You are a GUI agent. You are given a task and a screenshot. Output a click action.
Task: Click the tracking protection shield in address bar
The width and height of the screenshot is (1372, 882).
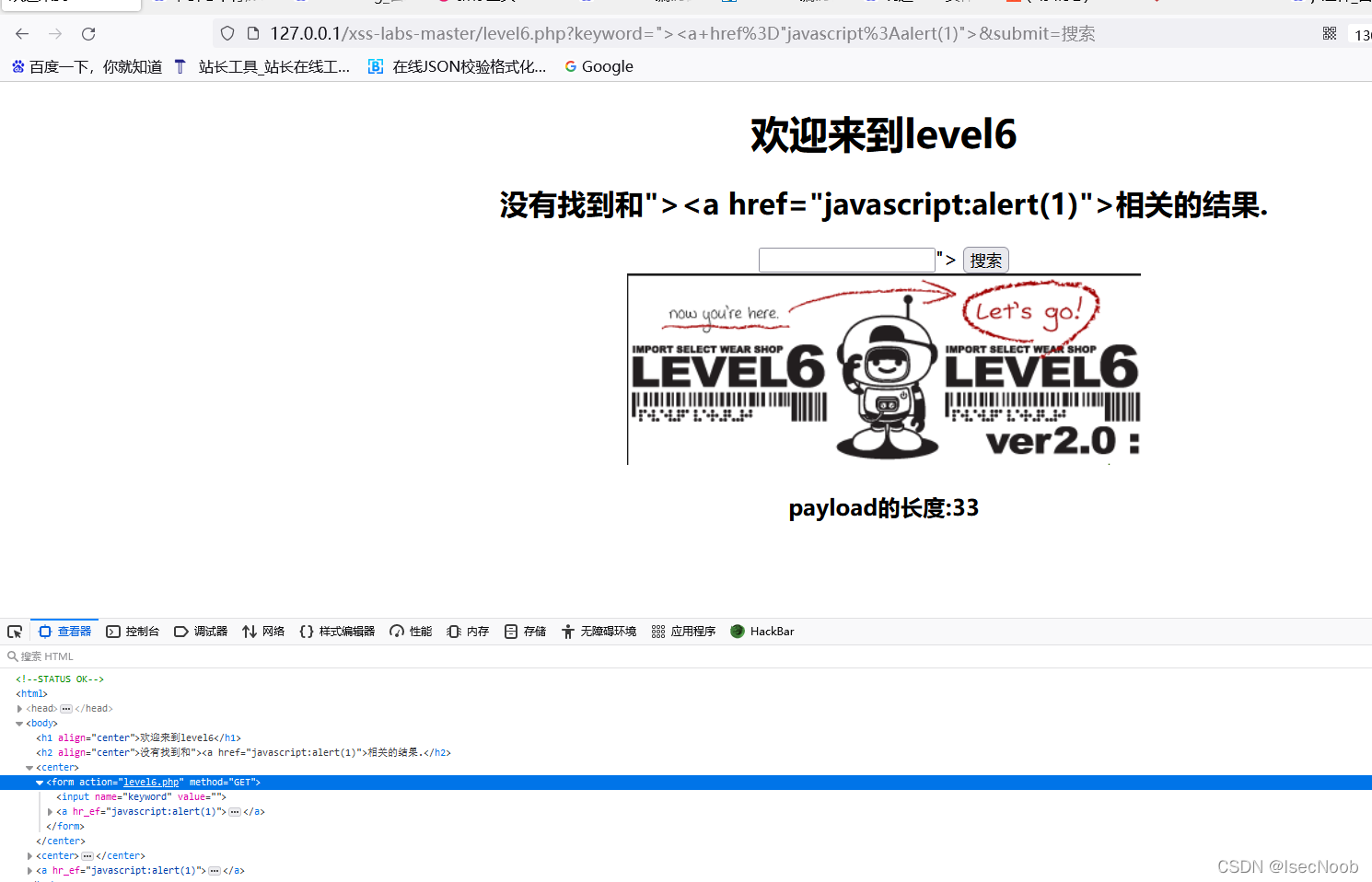pyautogui.click(x=227, y=33)
